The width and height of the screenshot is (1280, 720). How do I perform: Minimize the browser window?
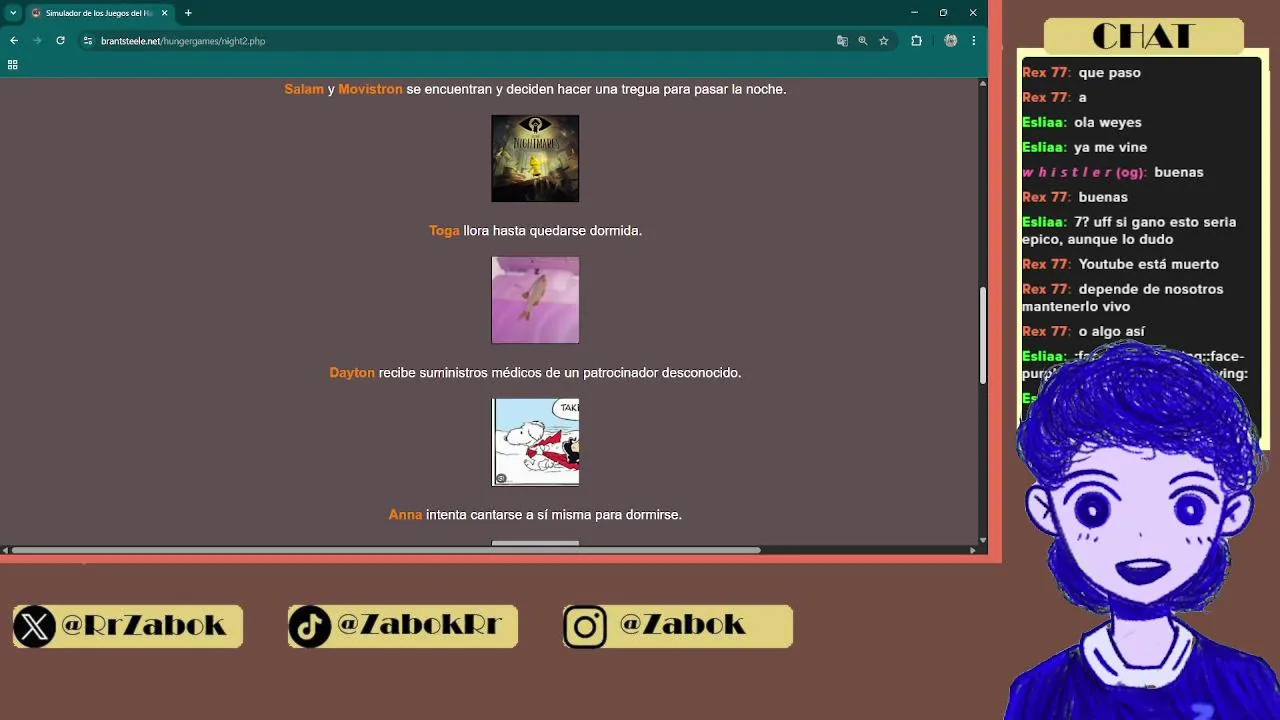click(x=914, y=13)
